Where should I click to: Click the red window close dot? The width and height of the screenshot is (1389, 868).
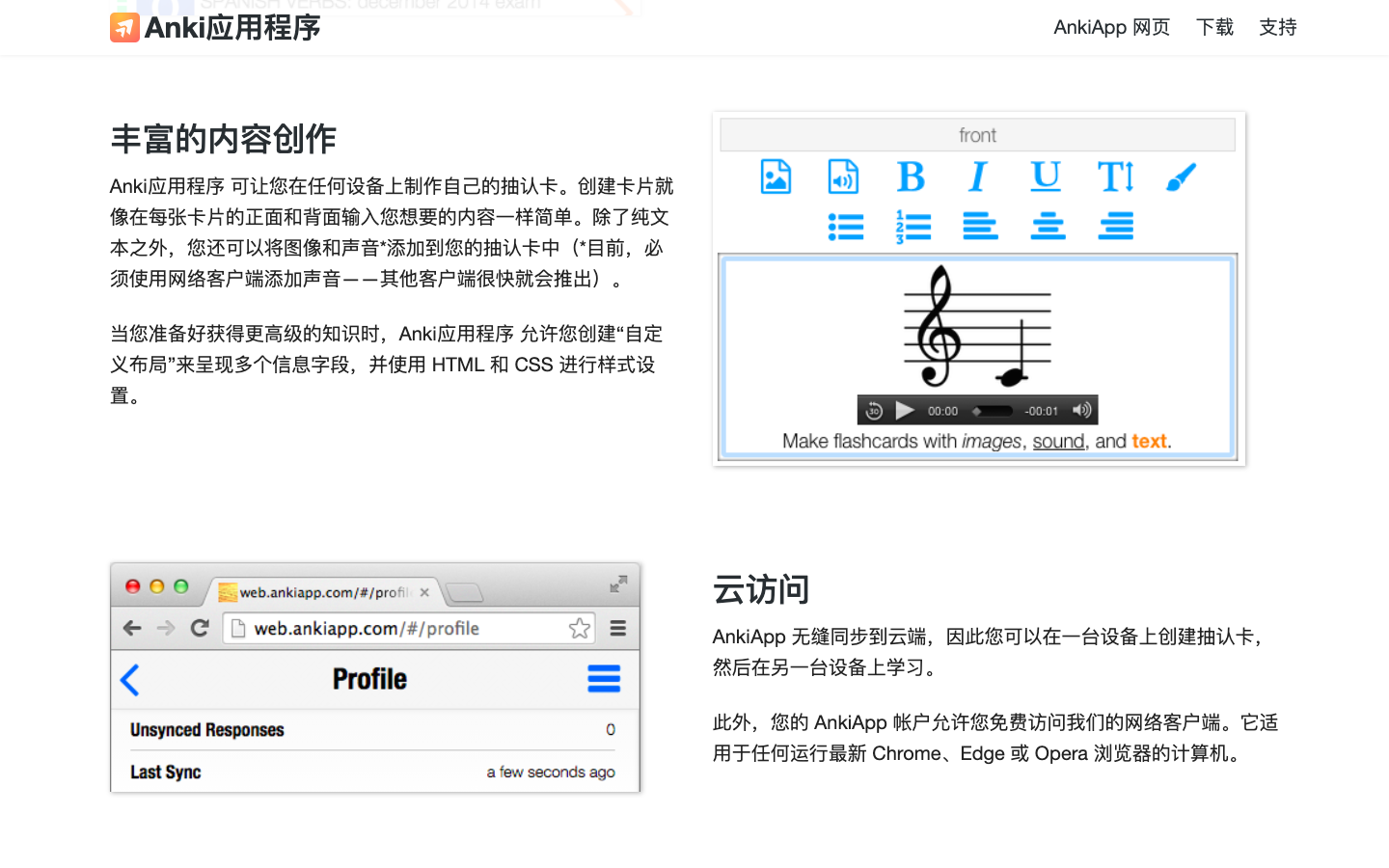point(133,586)
